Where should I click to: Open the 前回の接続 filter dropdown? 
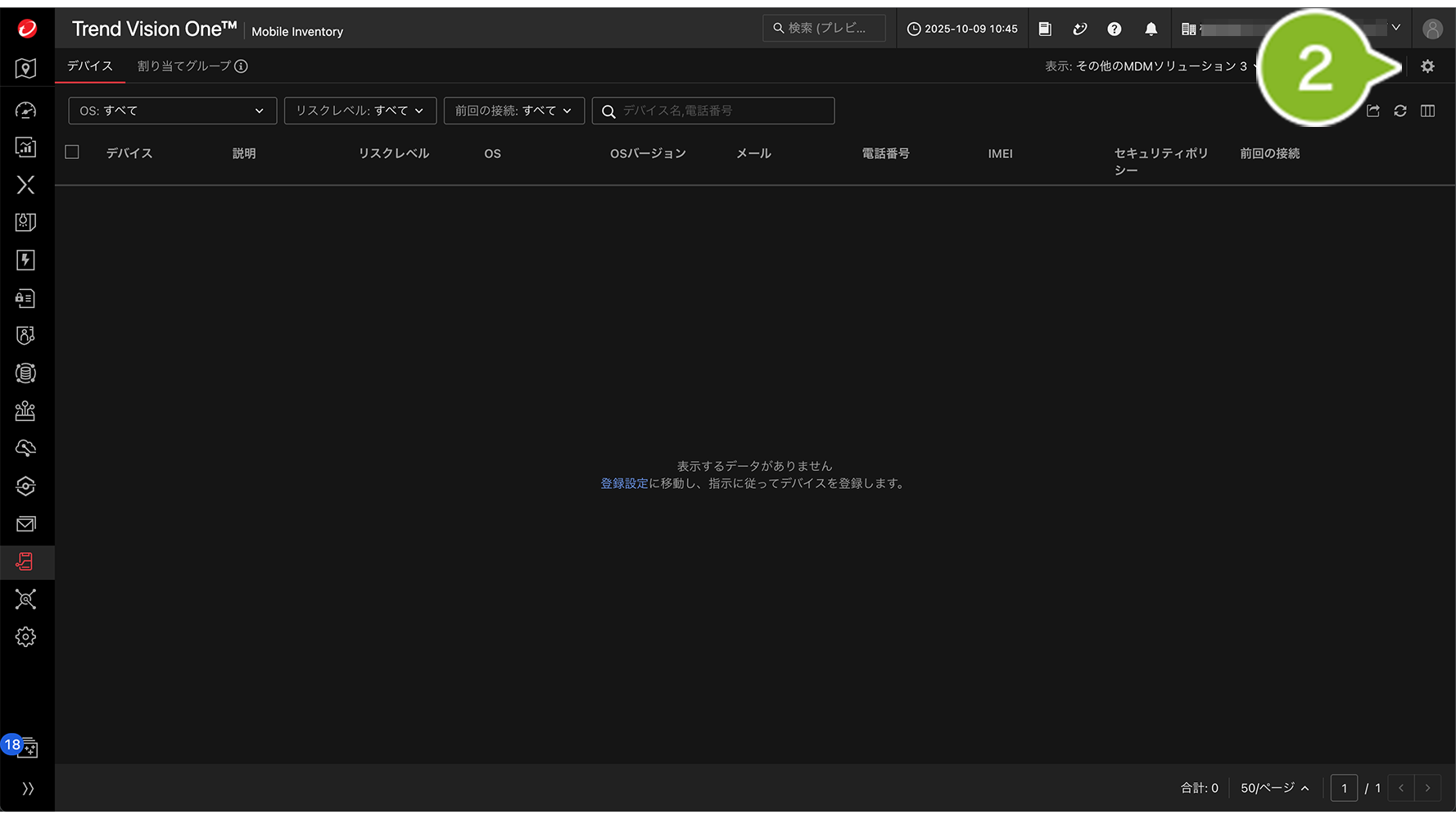(x=513, y=111)
